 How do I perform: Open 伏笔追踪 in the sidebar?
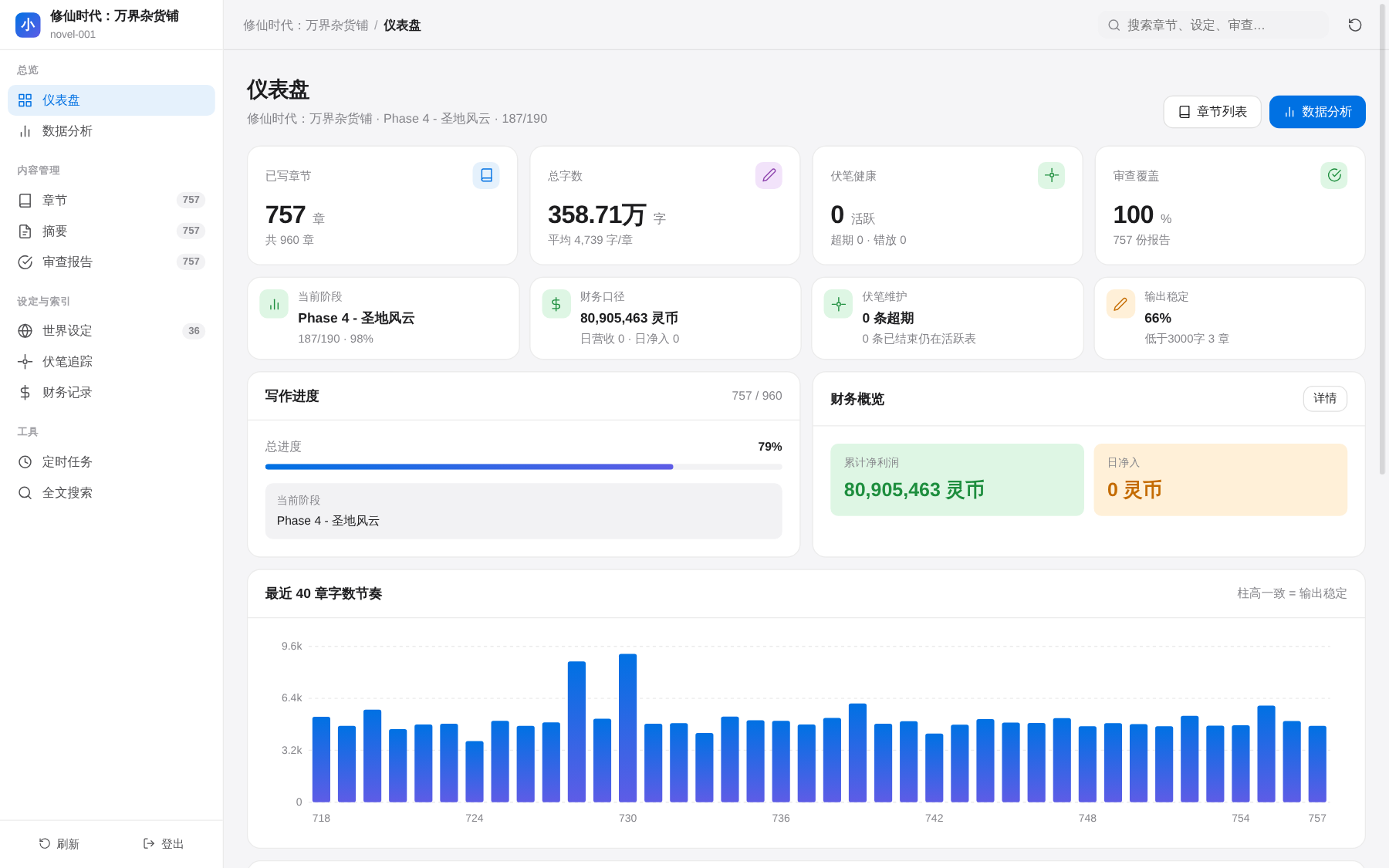click(x=111, y=362)
